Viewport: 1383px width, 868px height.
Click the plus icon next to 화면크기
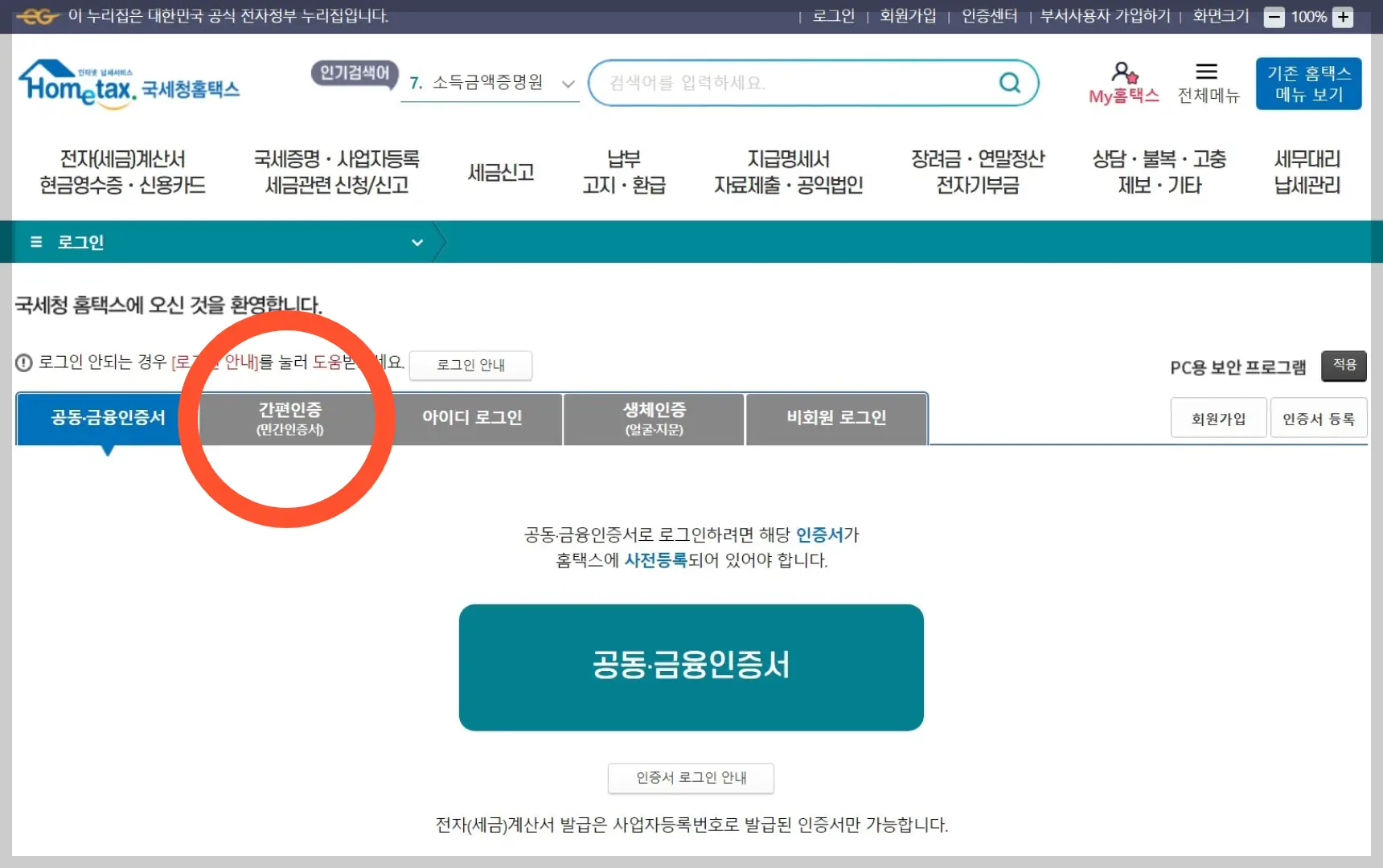coord(1343,16)
